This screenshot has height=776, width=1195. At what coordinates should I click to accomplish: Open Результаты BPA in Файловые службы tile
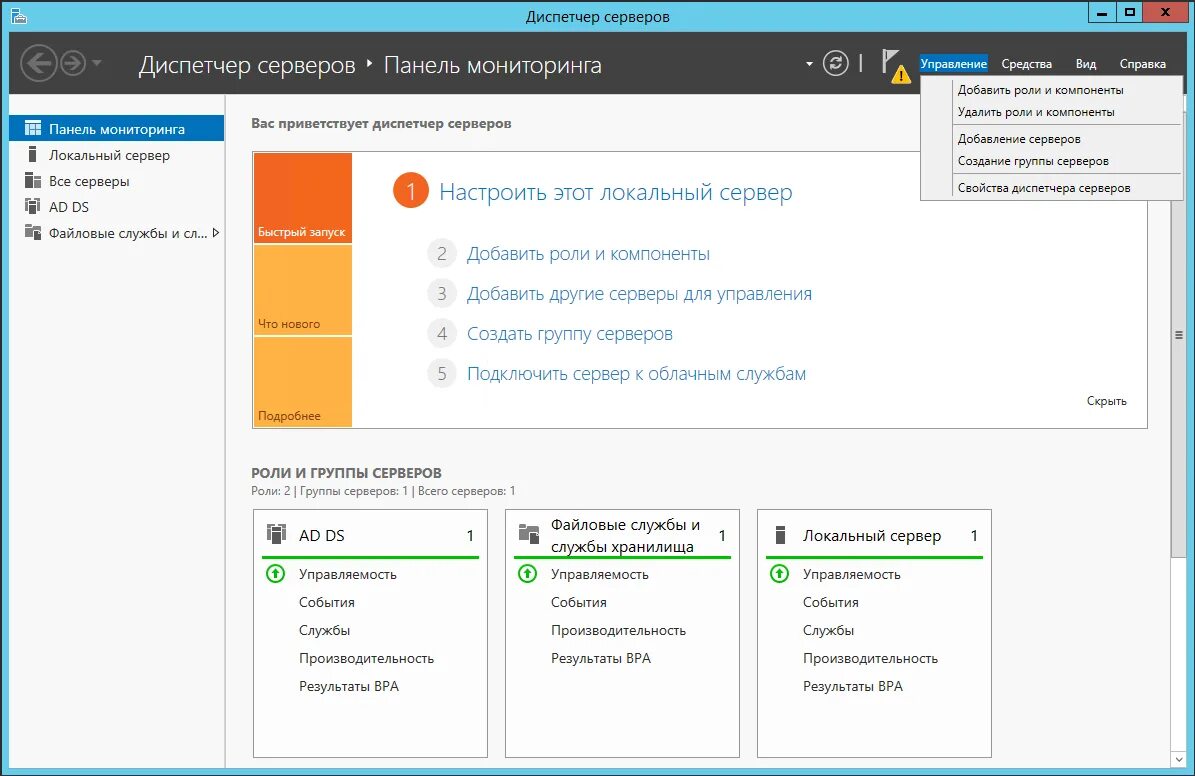click(601, 658)
